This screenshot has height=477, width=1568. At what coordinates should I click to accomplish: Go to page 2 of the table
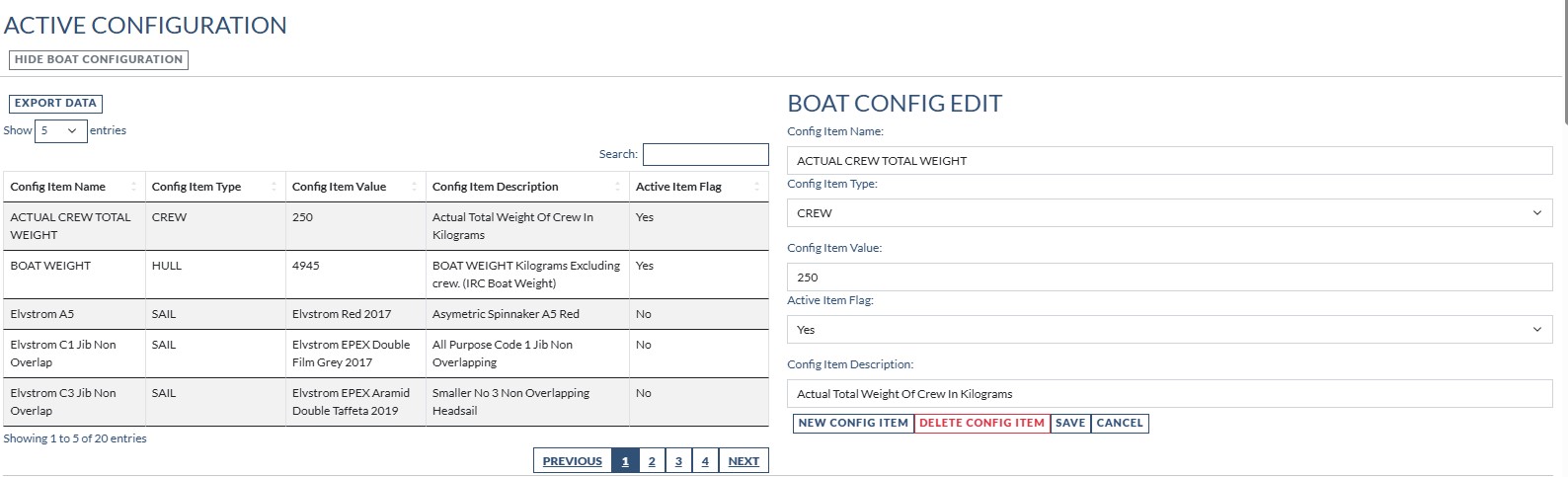coord(652,461)
